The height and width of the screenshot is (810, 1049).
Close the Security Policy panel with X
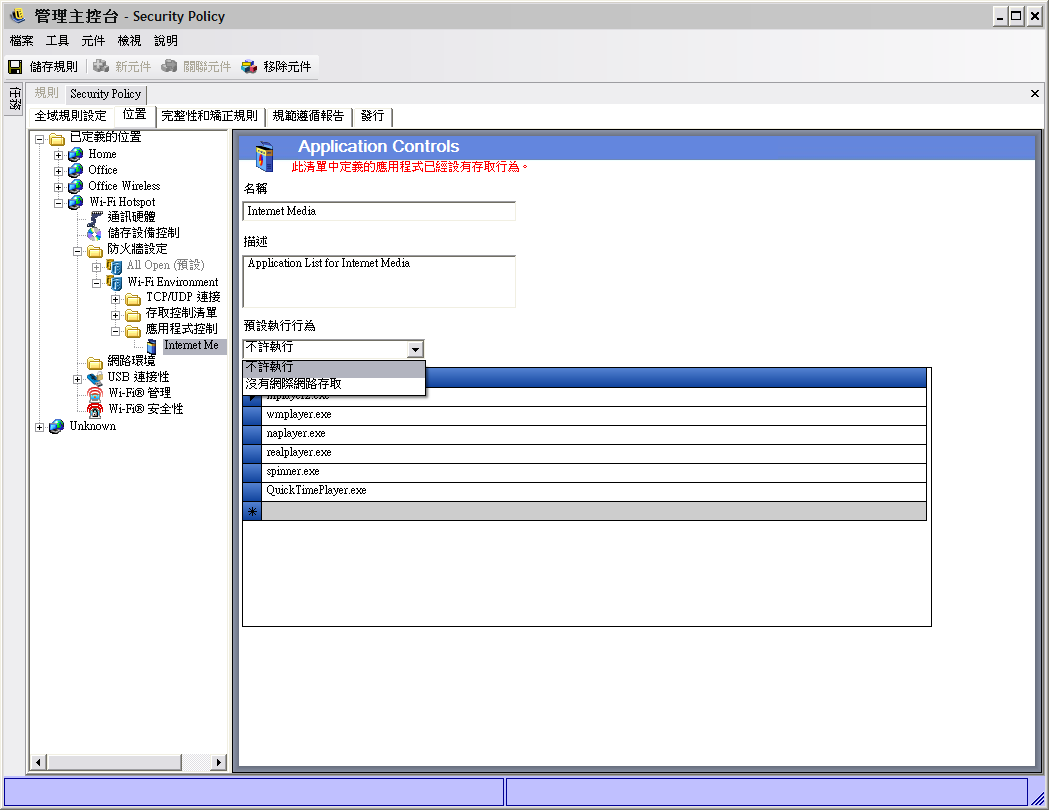click(1034, 94)
